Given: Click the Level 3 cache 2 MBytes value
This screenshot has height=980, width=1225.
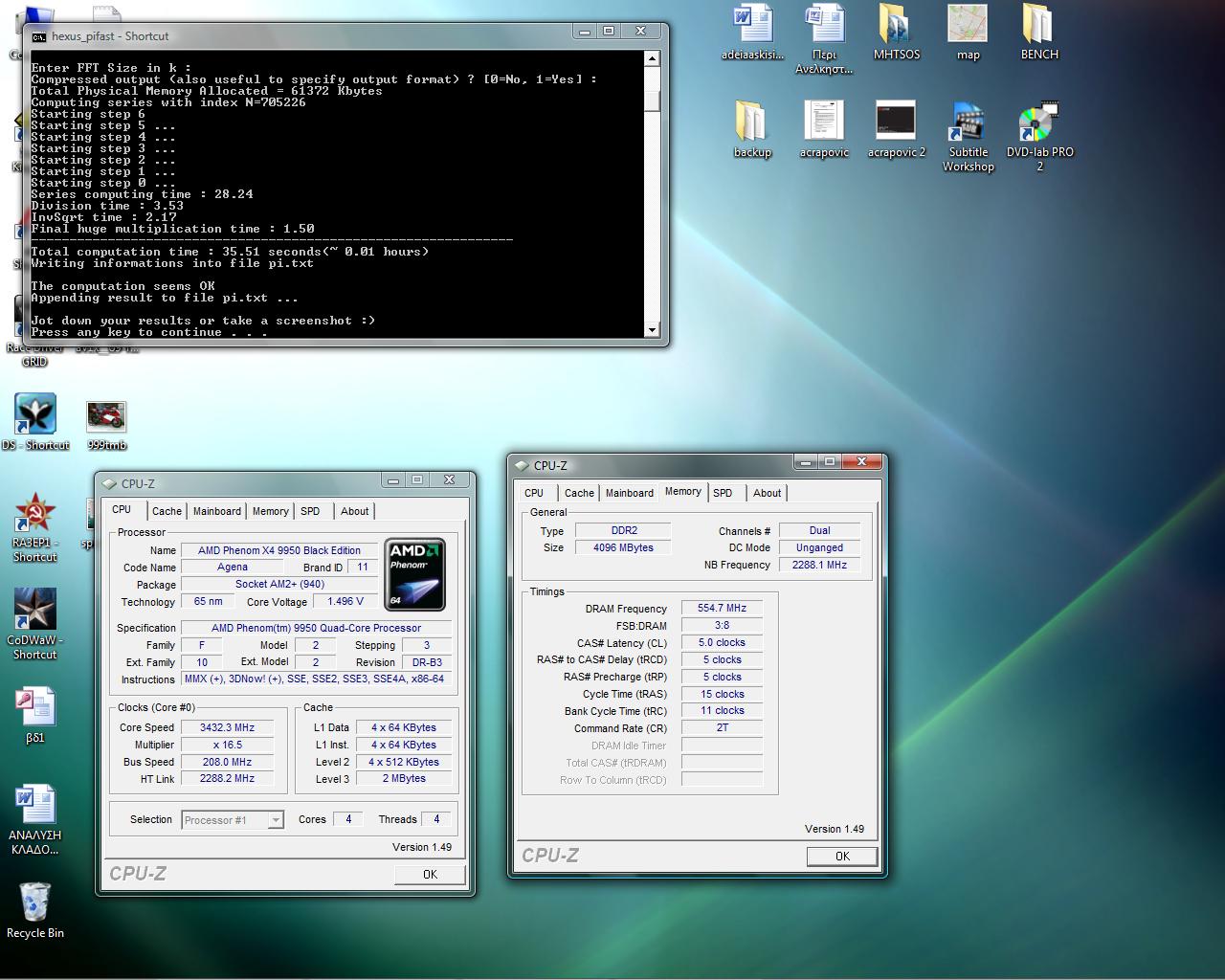Looking at the screenshot, I should [x=404, y=779].
